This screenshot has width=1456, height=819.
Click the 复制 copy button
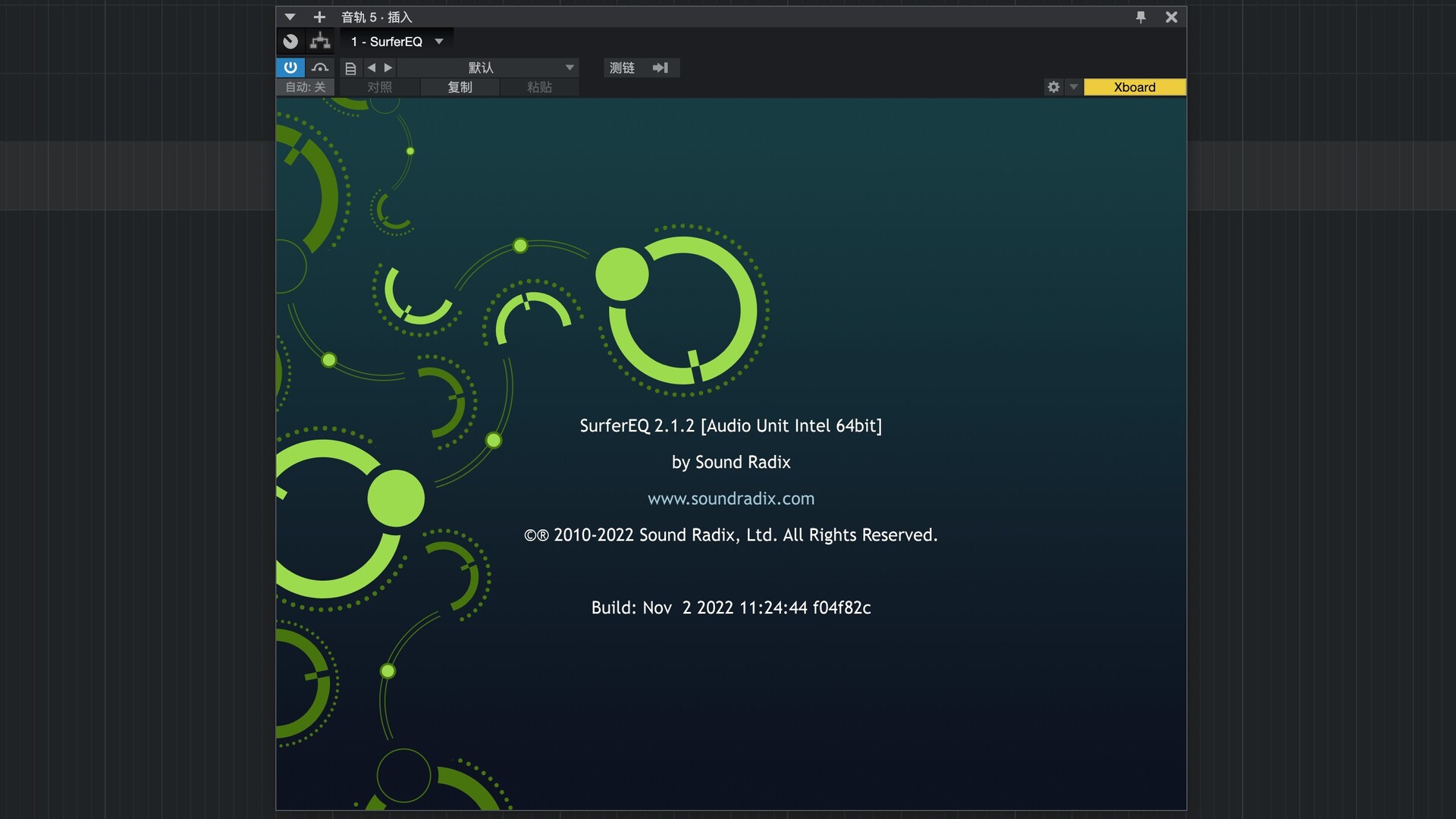pos(460,87)
